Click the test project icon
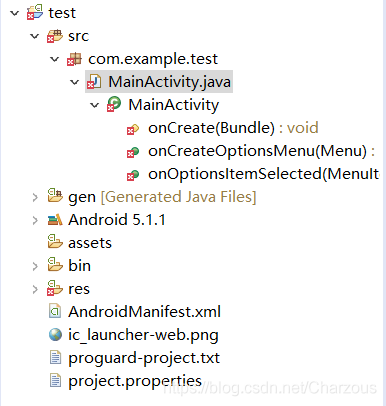386x406 pixels. coord(35,12)
